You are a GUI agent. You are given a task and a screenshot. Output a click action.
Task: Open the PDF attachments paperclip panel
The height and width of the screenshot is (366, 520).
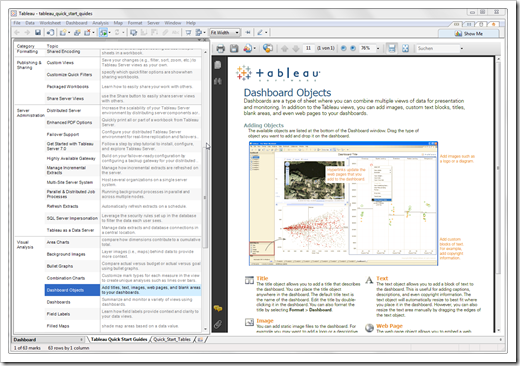pos(218,324)
